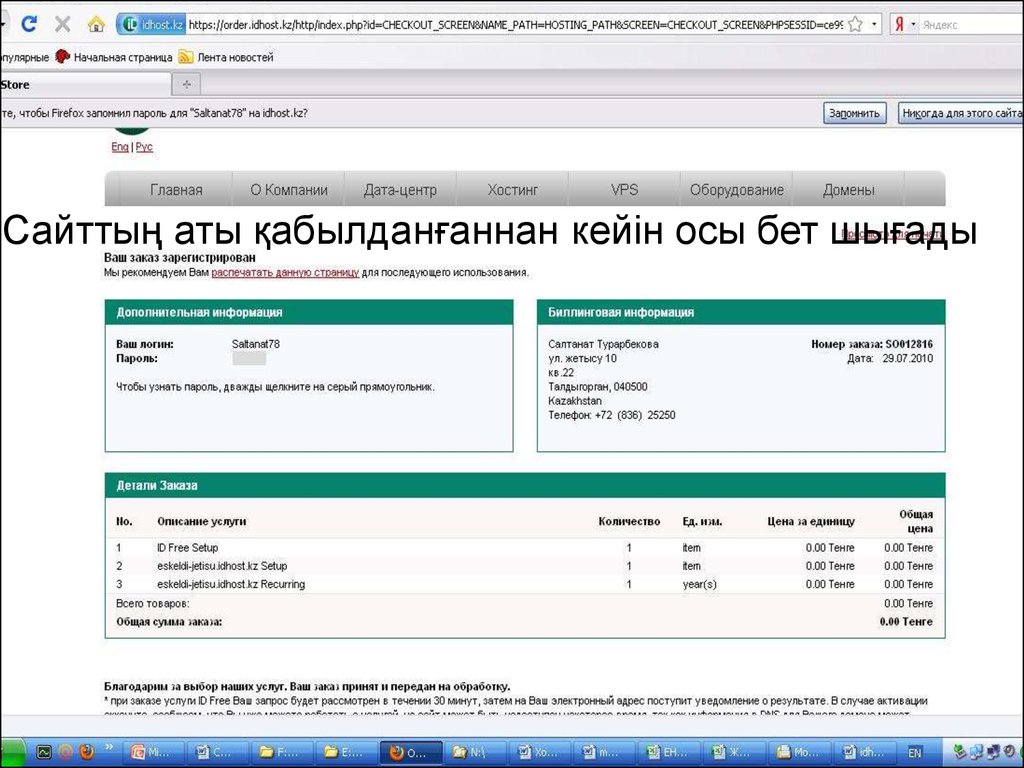The width and height of the screenshot is (1024, 768).
Task: Open the Yandex search engine dropdown
Action: 903,23
